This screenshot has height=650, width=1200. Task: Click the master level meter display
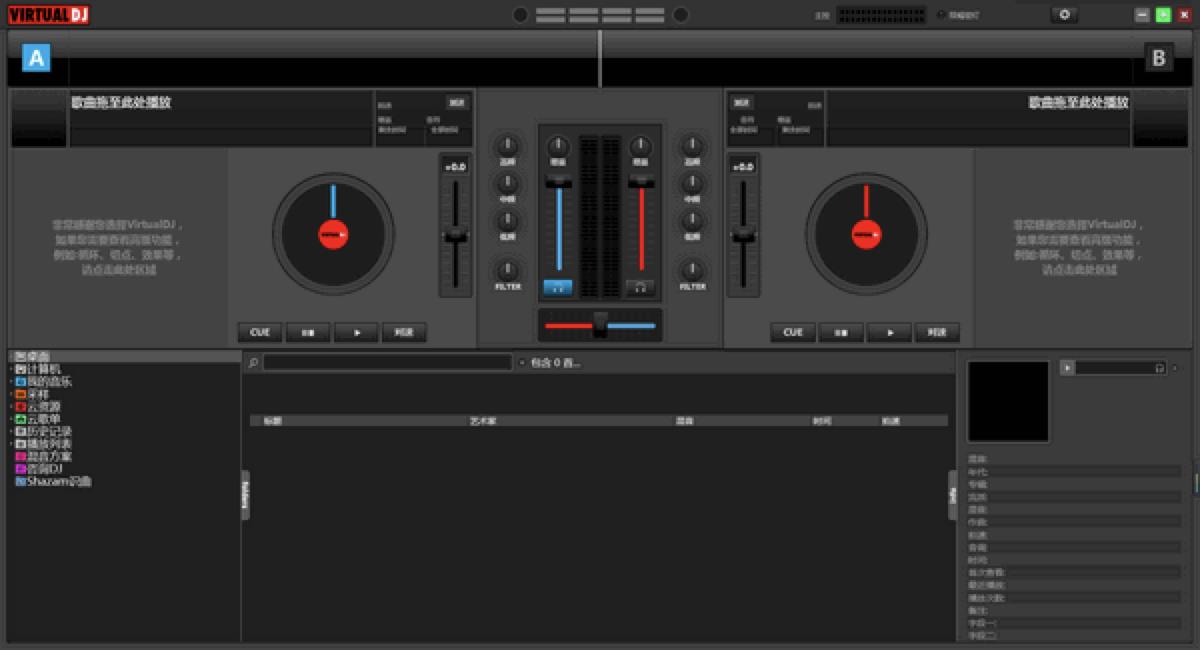[x=880, y=15]
